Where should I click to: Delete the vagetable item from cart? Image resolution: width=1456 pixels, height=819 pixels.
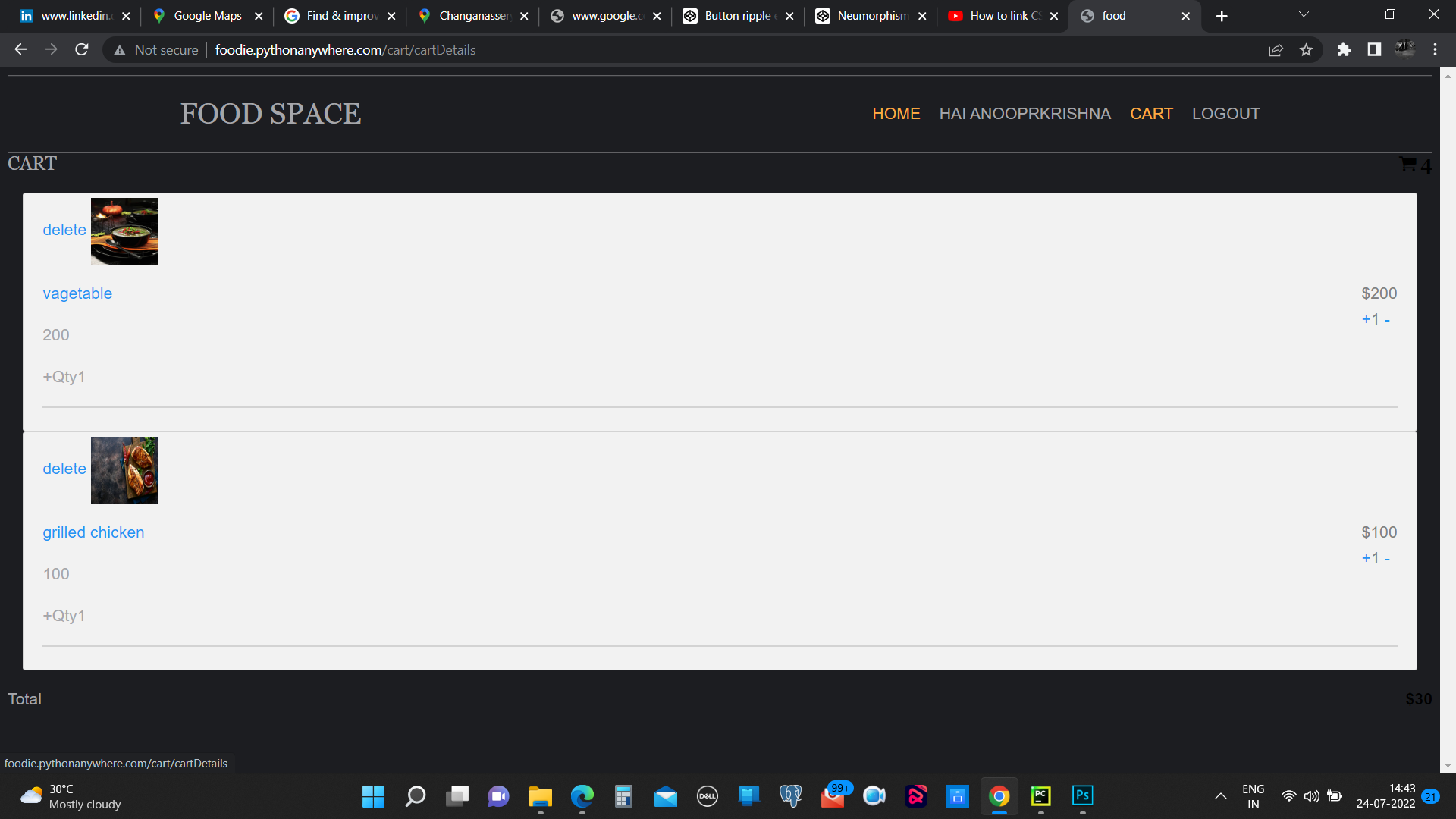(64, 229)
